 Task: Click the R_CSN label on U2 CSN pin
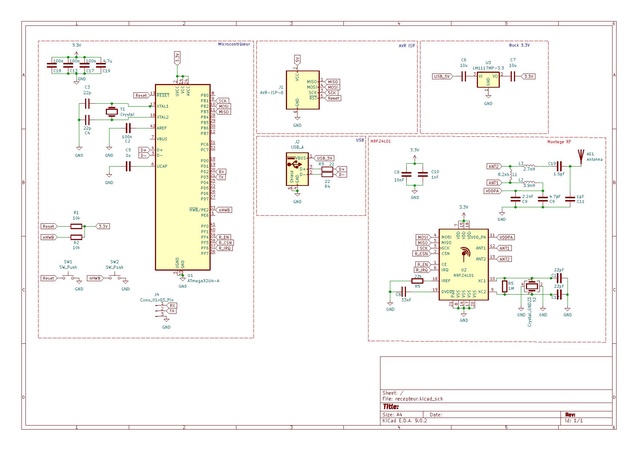(422, 254)
